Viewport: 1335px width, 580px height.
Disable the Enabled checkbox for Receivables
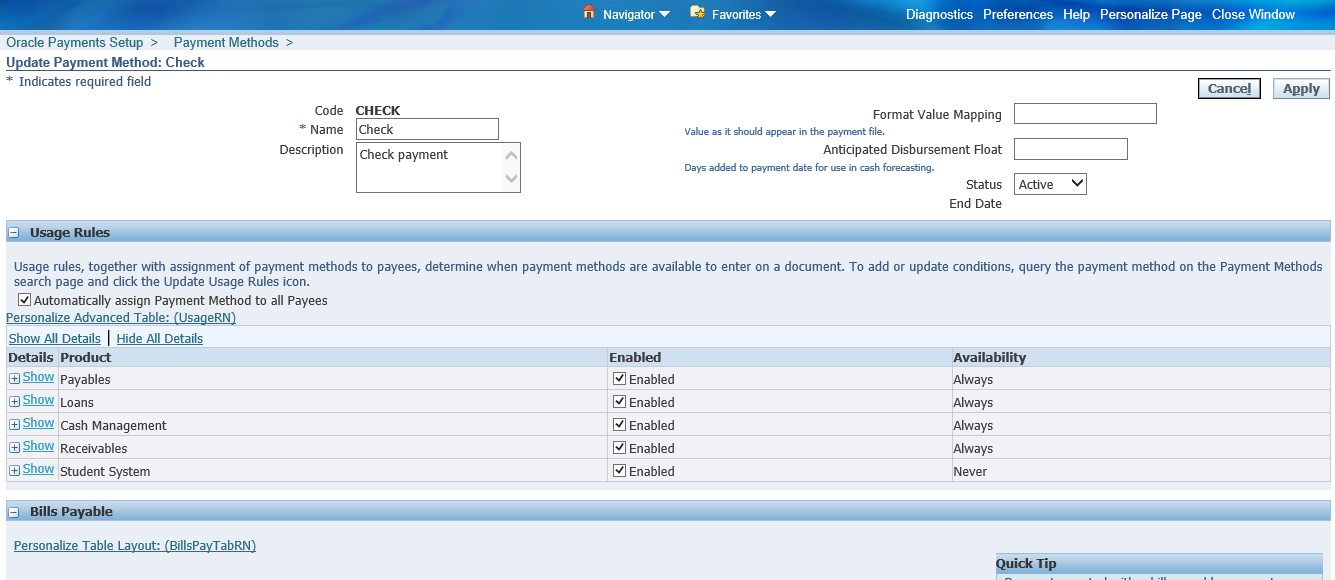(621, 447)
